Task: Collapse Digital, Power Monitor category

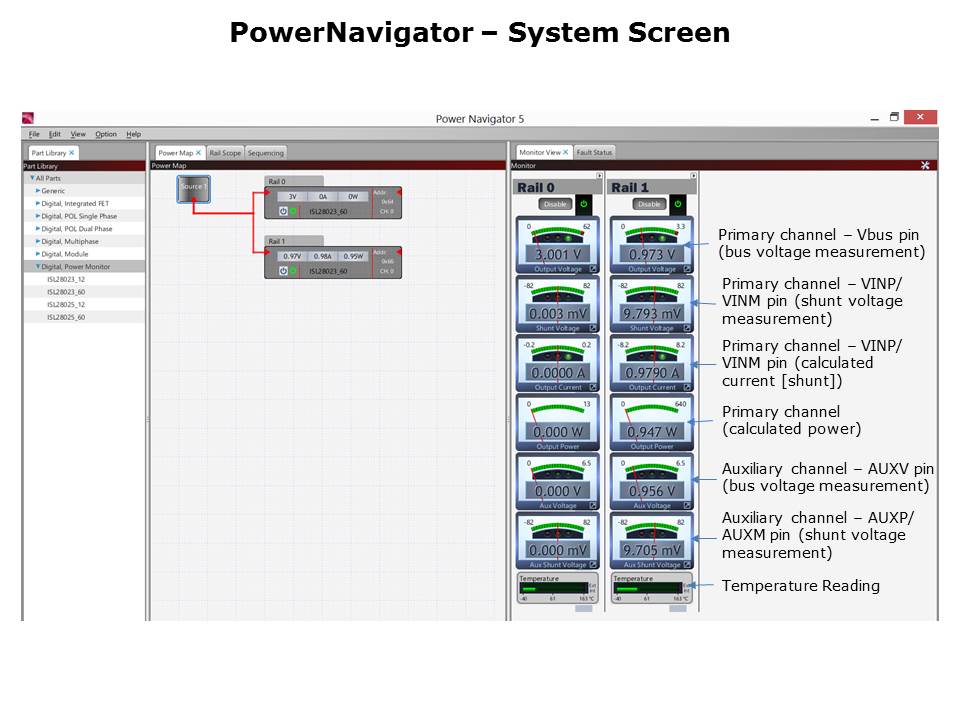Action: coord(38,266)
